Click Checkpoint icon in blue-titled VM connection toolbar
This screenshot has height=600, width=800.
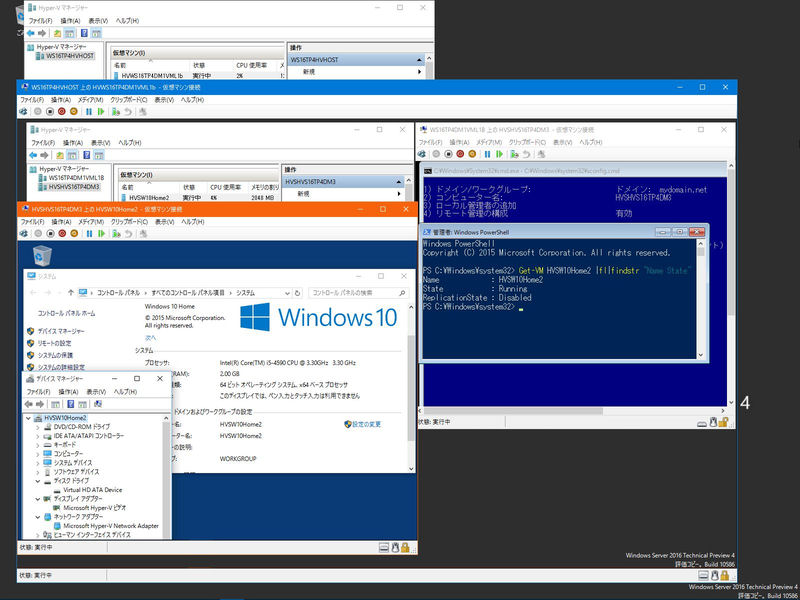[116, 111]
